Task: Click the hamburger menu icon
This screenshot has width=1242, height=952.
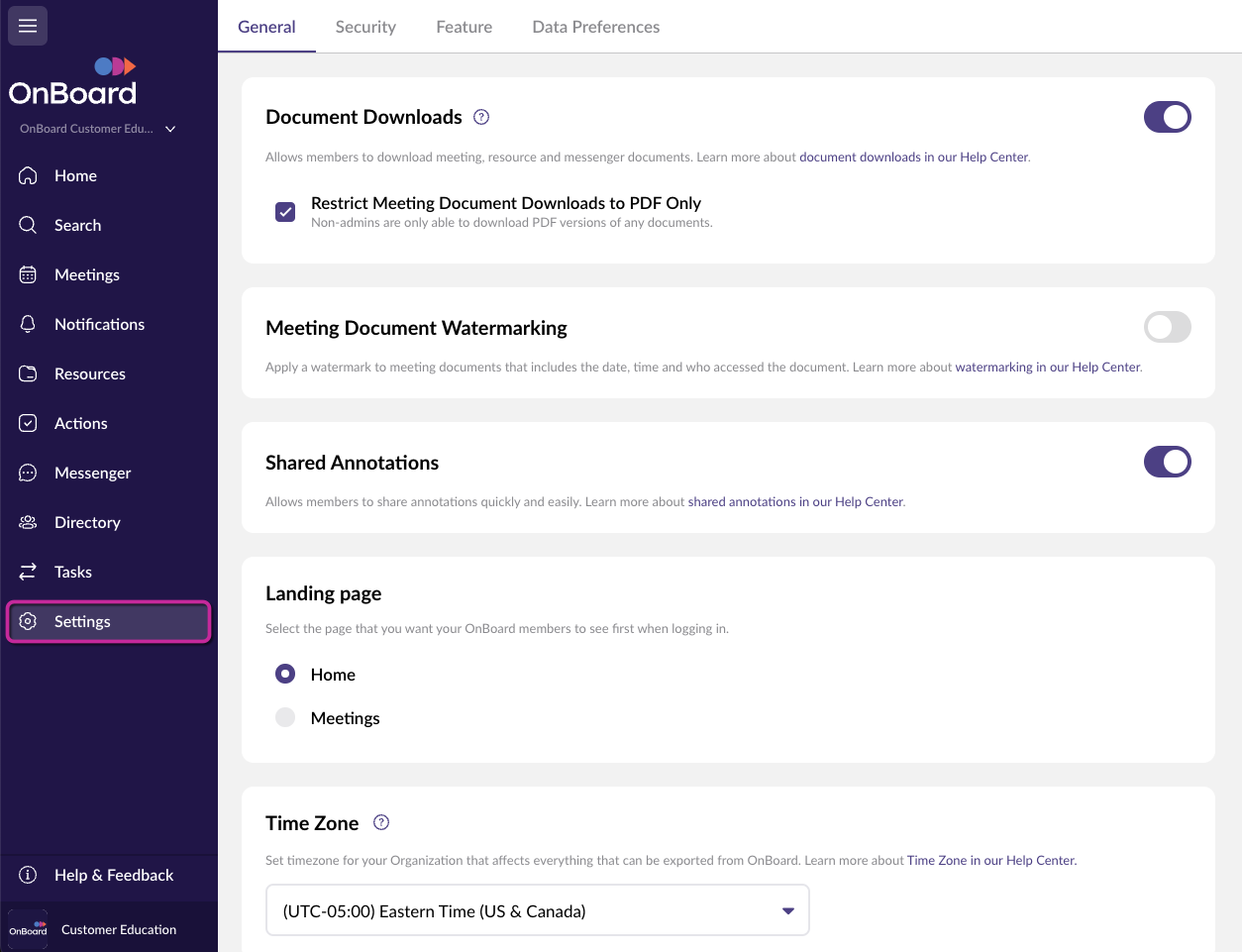Action: click(x=28, y=26)
